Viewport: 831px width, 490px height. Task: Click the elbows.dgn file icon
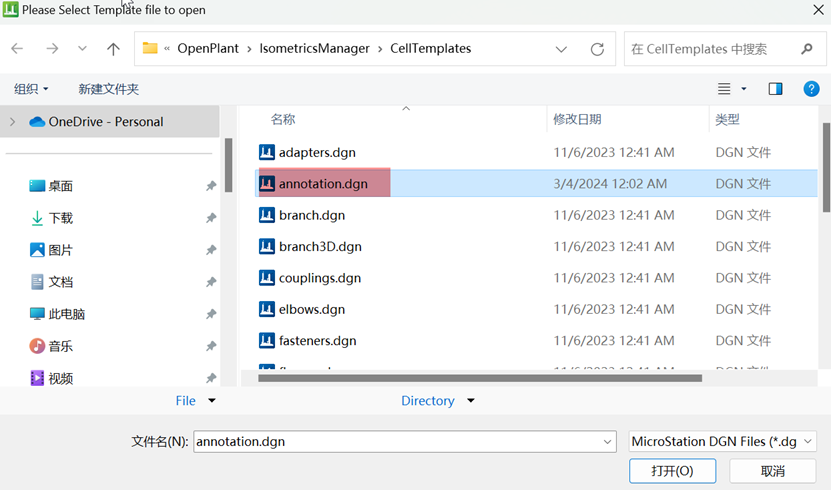click(267, 309)
